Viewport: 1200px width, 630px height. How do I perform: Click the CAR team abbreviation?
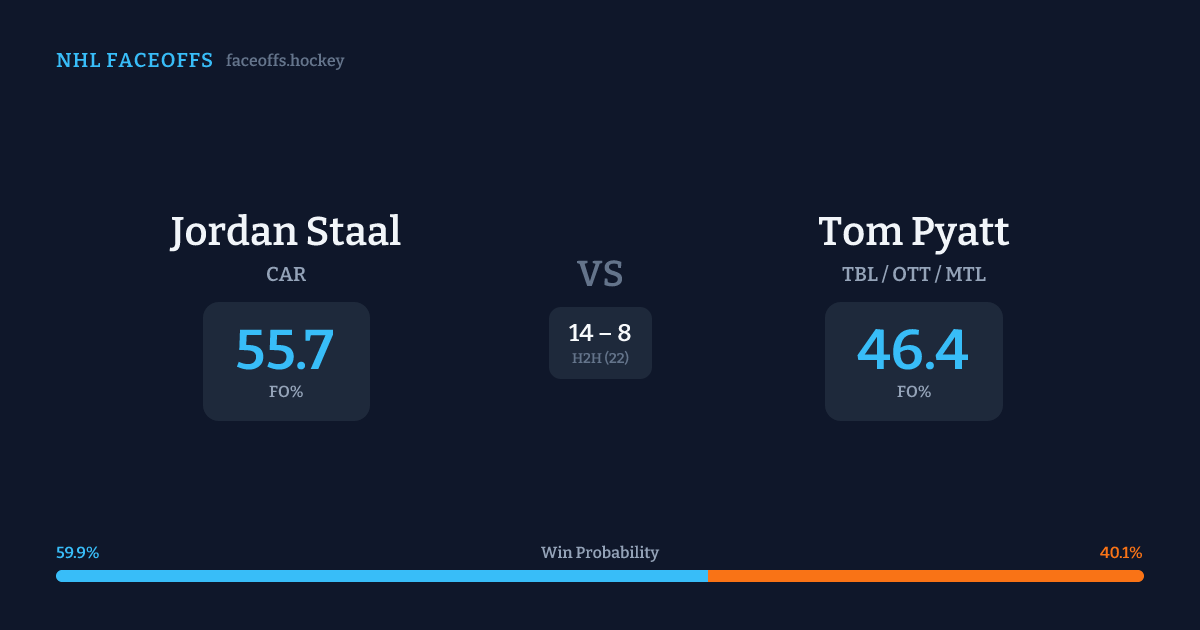286,274
